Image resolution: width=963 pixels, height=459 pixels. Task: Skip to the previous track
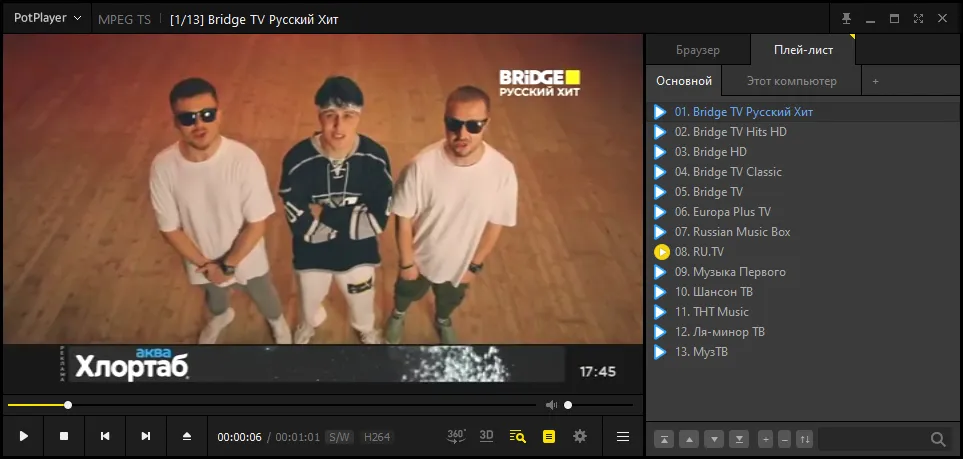[x=105, y=436]
